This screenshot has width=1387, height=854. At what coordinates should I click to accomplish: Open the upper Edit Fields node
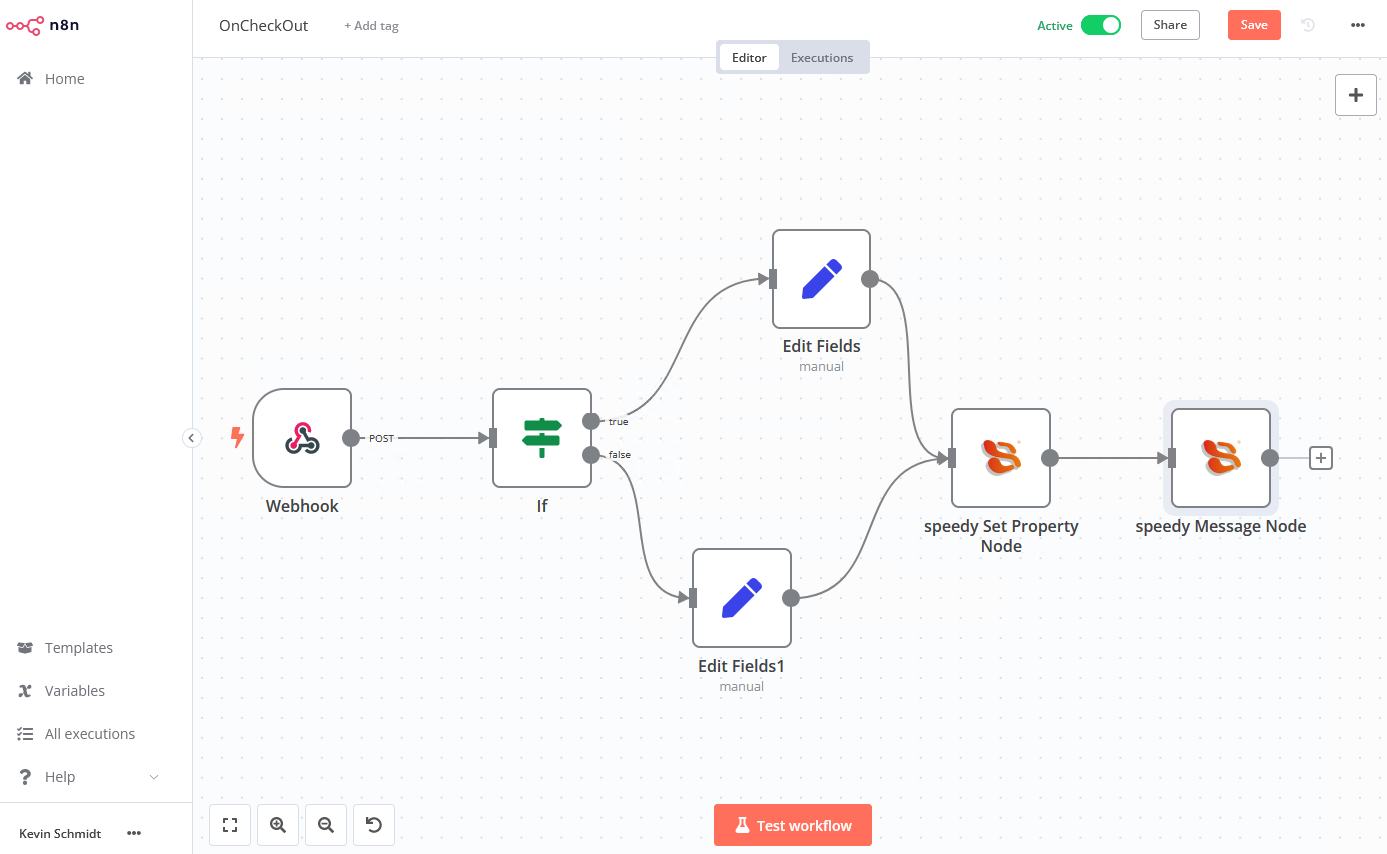[821, 279]
